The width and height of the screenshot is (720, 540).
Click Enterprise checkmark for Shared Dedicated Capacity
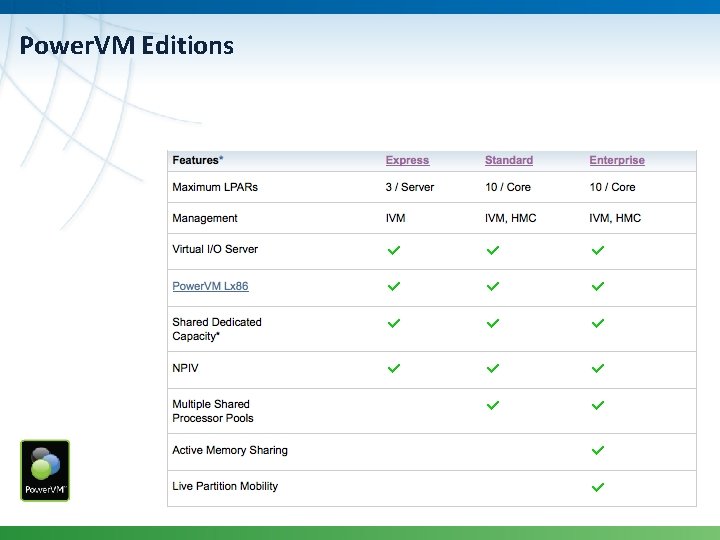(x=598, y=323)
